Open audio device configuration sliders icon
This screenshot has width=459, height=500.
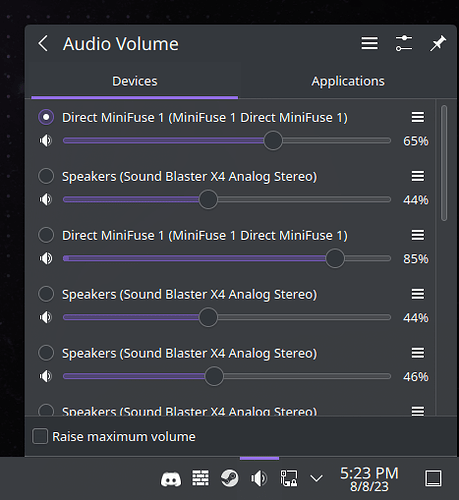404,43
